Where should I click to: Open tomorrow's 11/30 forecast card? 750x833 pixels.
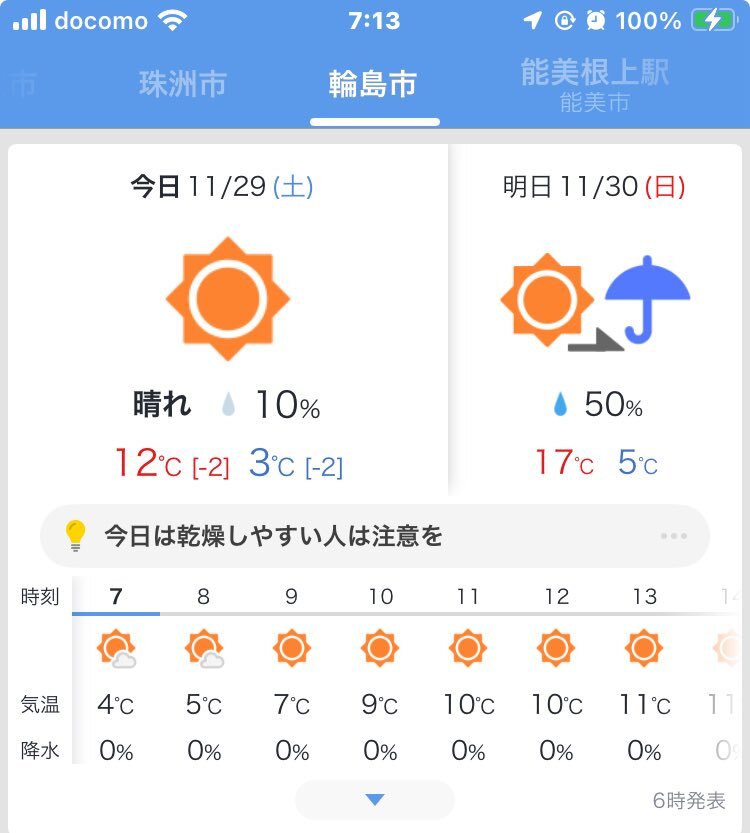(595, 320)
